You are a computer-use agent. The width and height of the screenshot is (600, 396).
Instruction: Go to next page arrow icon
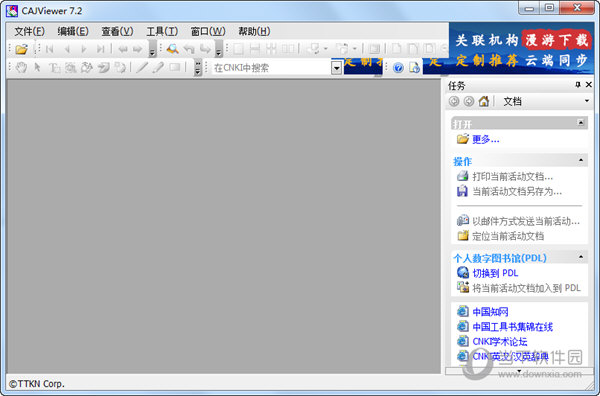click(84, 49)
